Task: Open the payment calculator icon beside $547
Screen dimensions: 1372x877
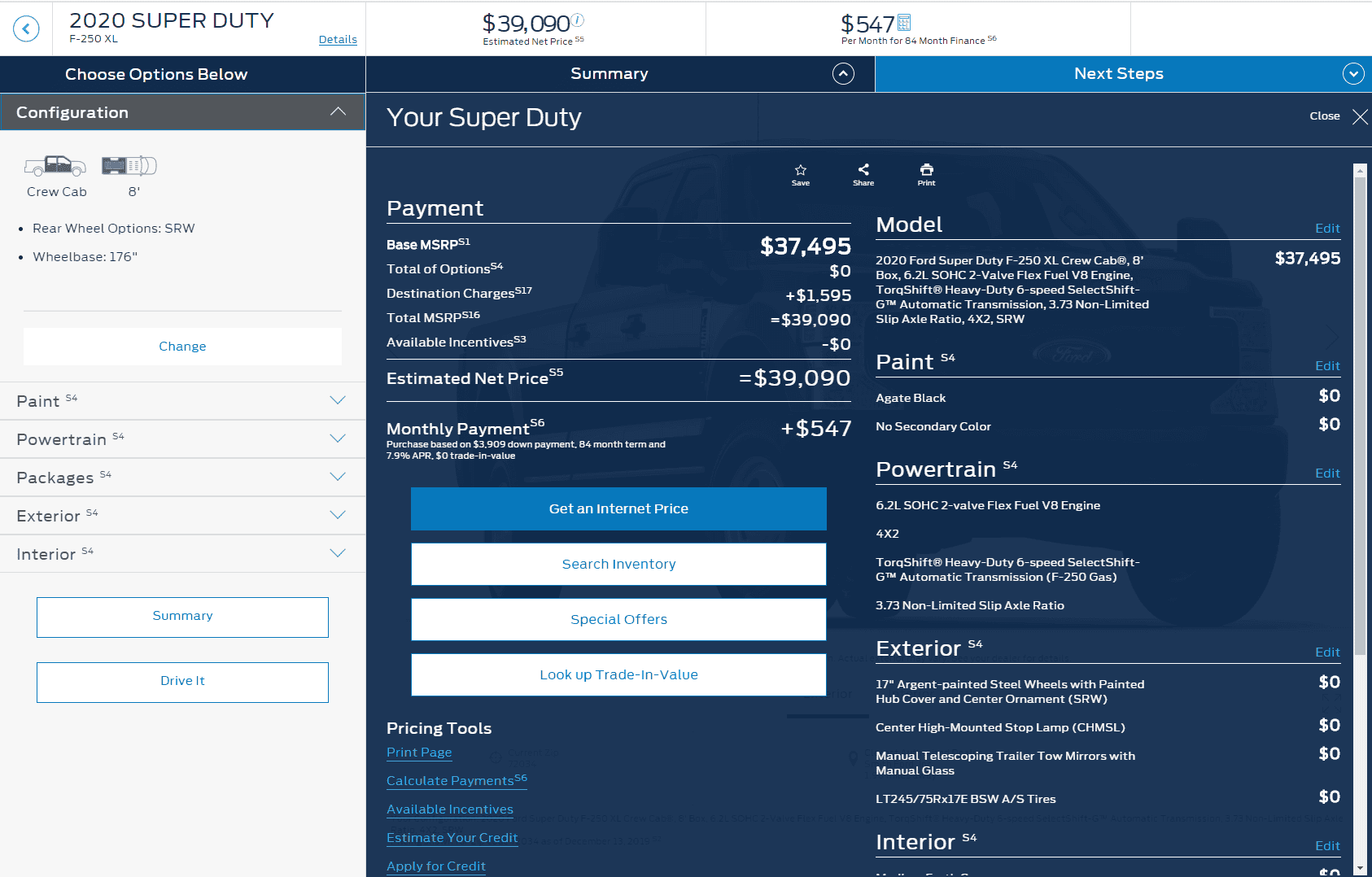Action: point(904,23)
